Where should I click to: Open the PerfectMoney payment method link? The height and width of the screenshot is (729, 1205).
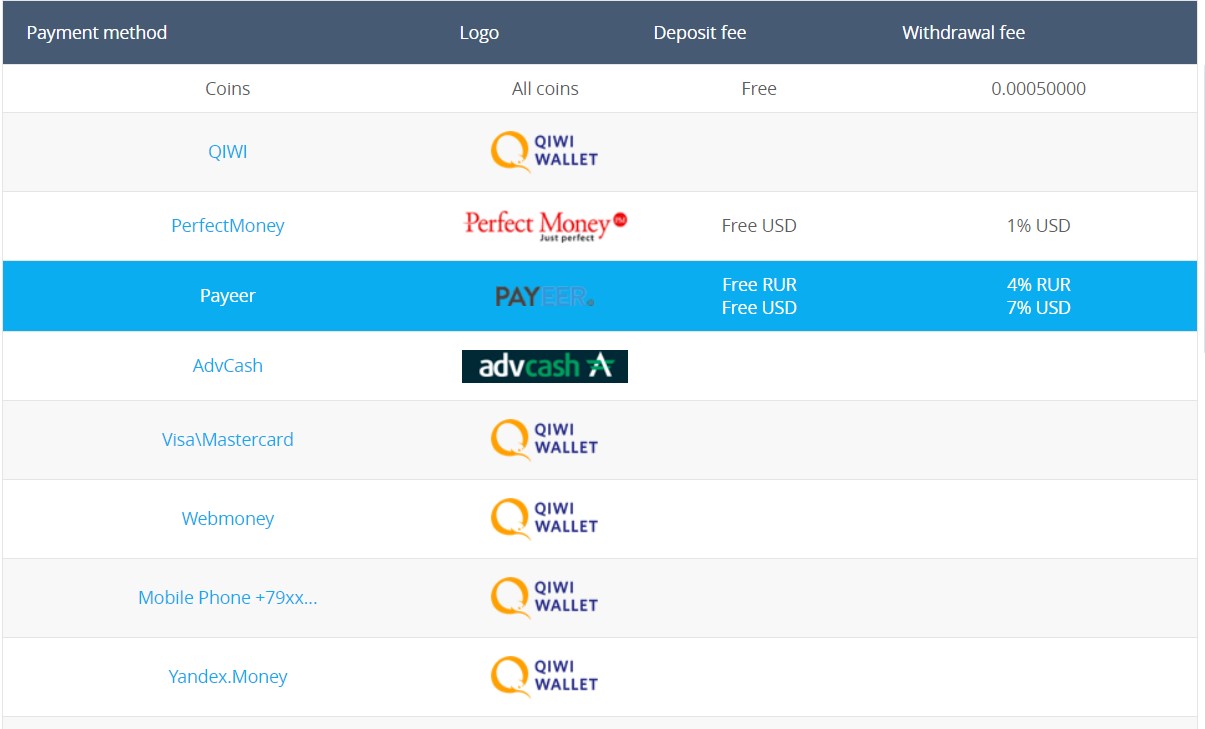228,225
